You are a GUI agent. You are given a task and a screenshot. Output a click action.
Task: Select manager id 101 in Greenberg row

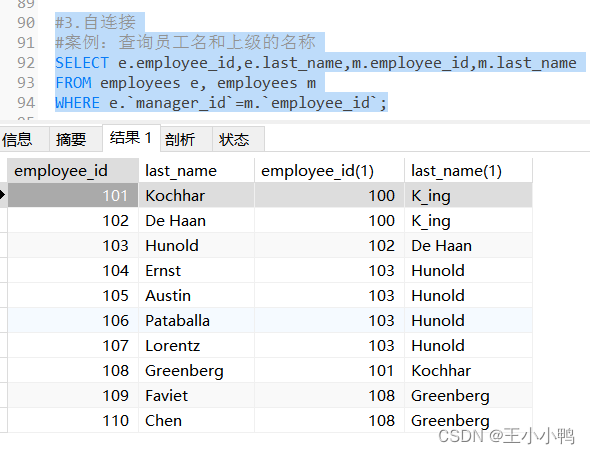(330, 370)
